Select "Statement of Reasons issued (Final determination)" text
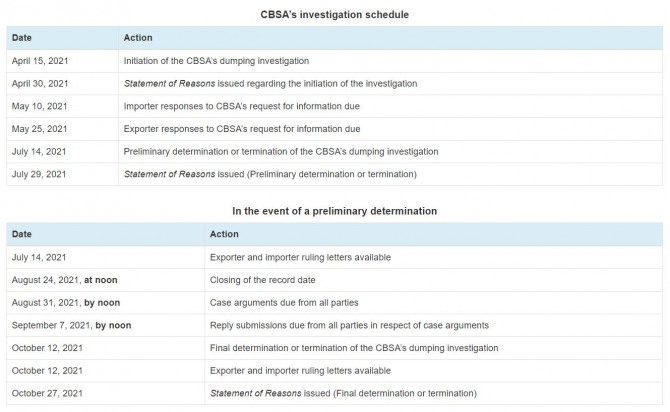670x412 pixels. [x=343, y=393]
